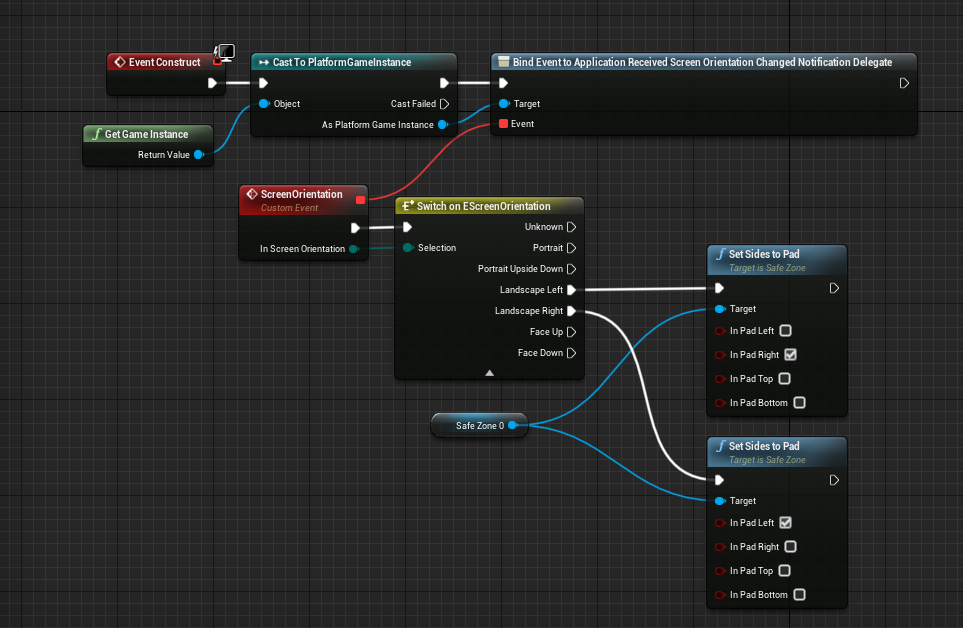963x628 pixels.
Task: Check In Pad Bottom on the lower Set Sides to Pad
Action: pos(798,594)
